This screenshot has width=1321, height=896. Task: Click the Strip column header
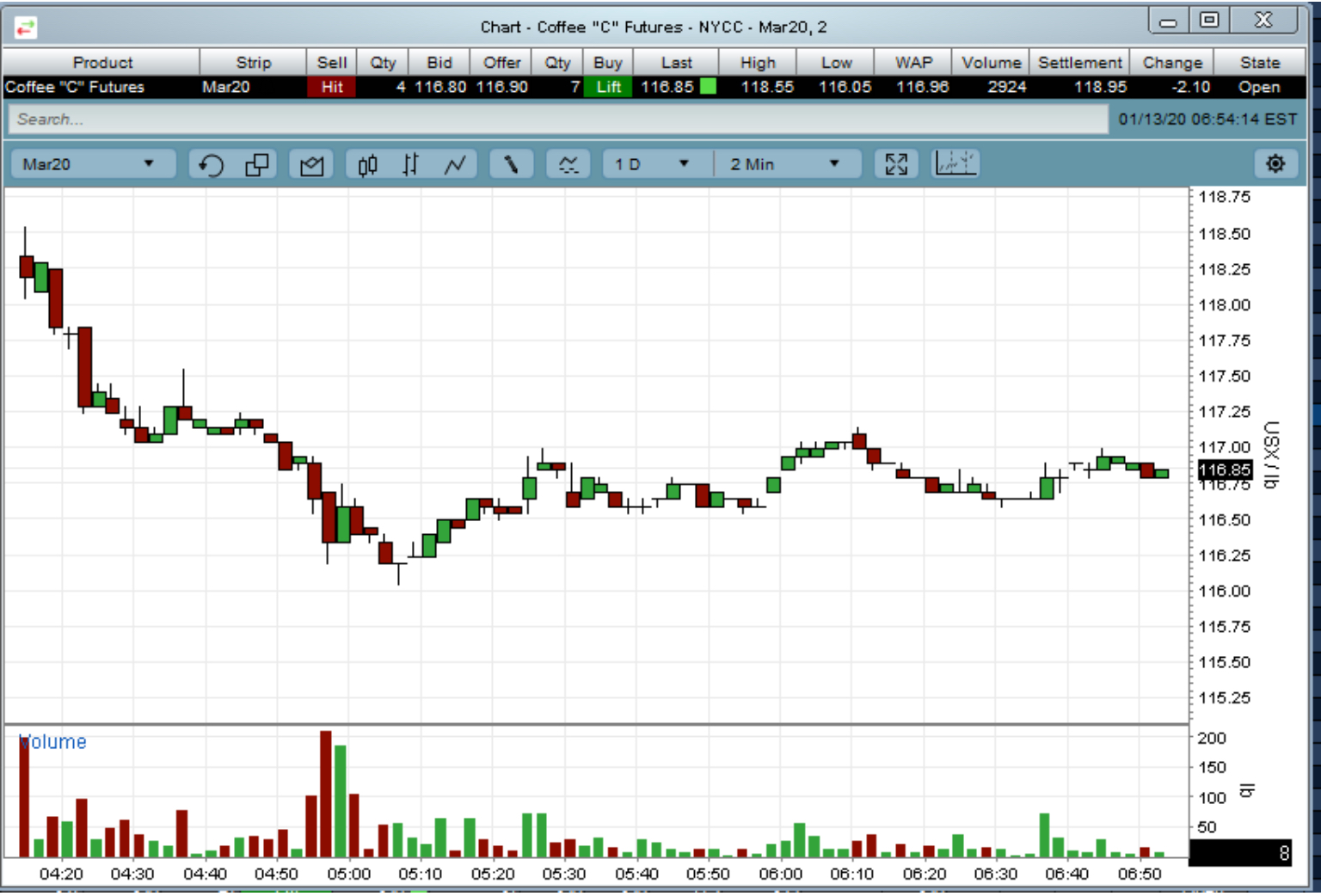254,63
